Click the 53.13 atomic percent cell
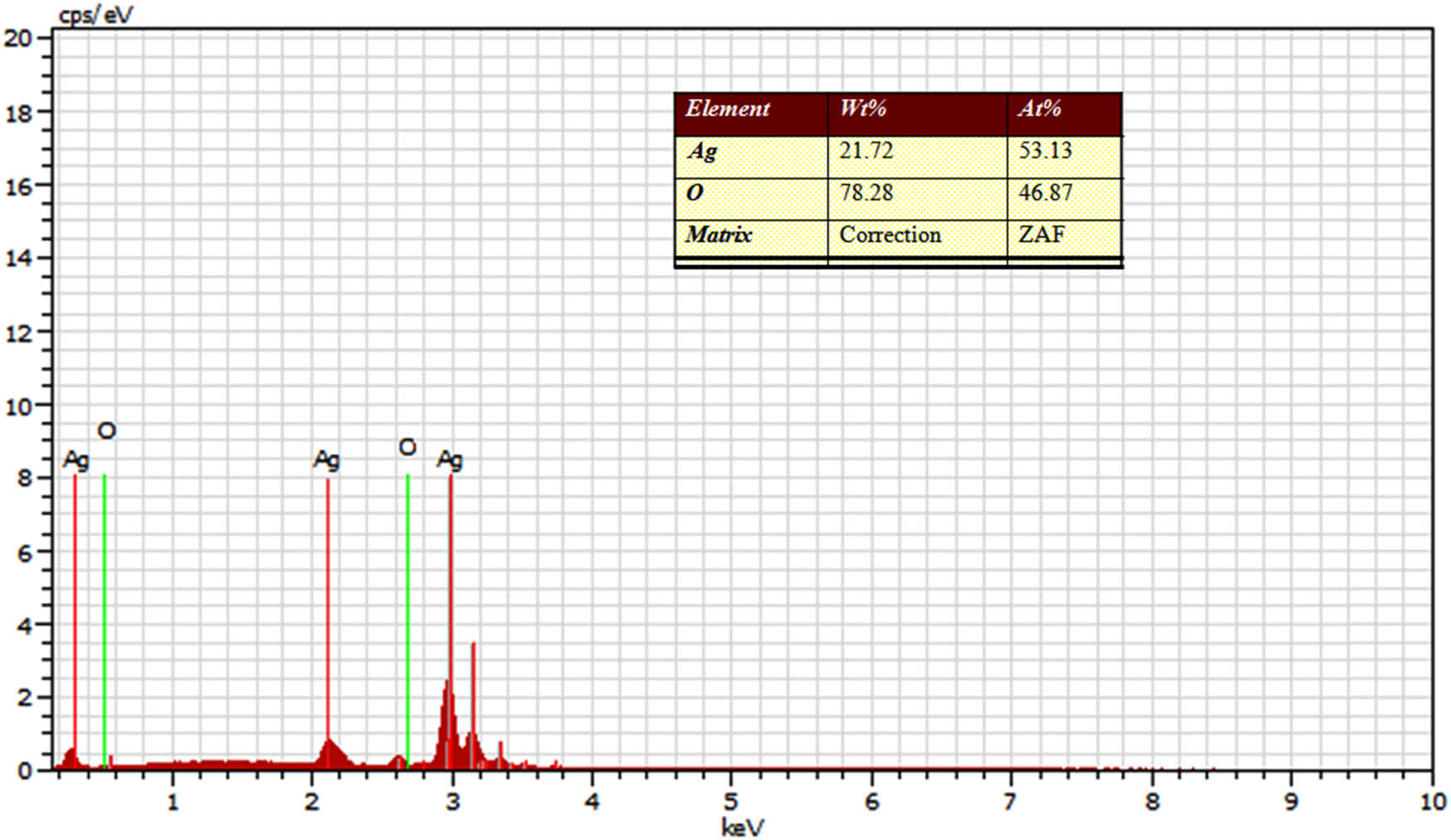This screenshot has height=840, width=1451. pyautogui.click(x=1045, y=151)
